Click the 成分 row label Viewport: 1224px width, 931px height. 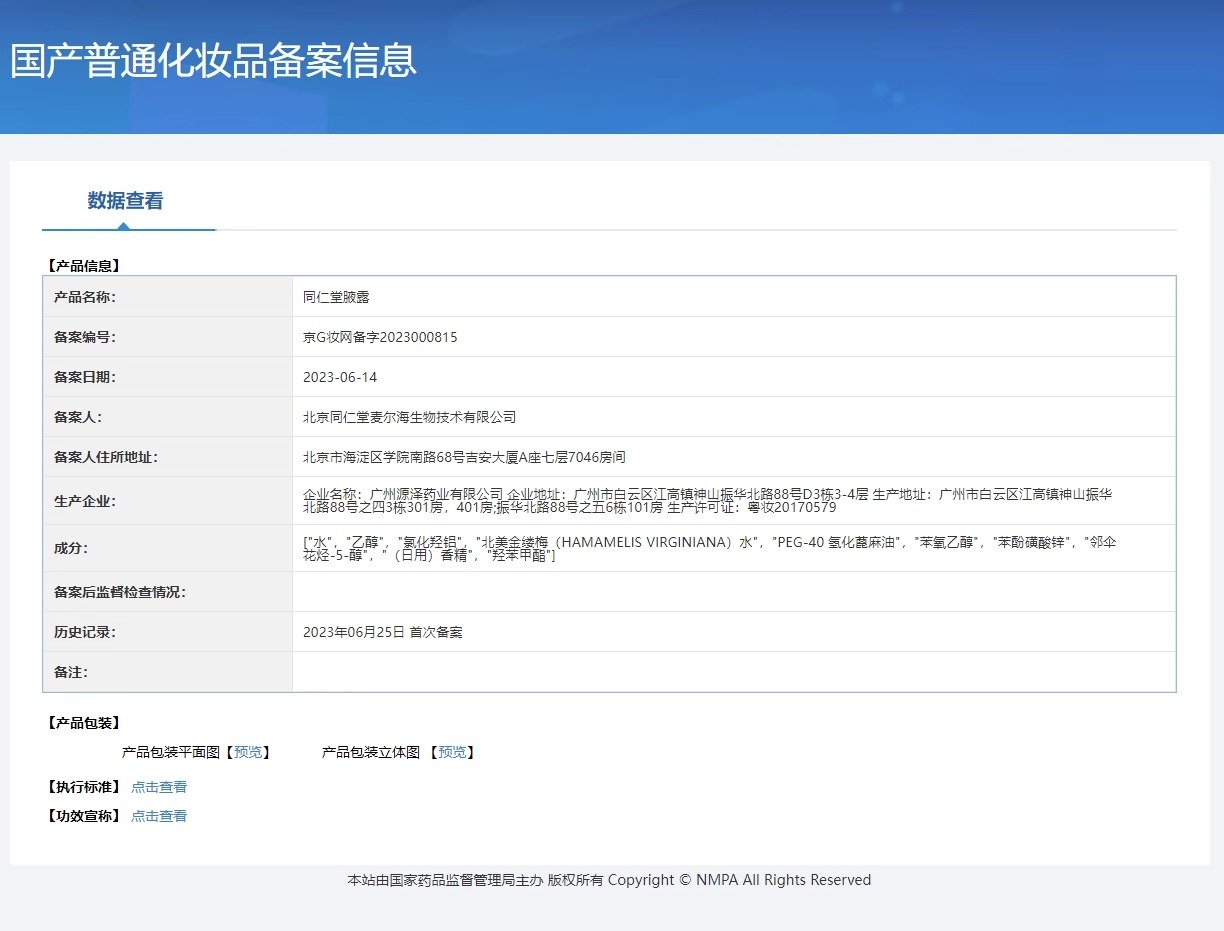[71, 548]
